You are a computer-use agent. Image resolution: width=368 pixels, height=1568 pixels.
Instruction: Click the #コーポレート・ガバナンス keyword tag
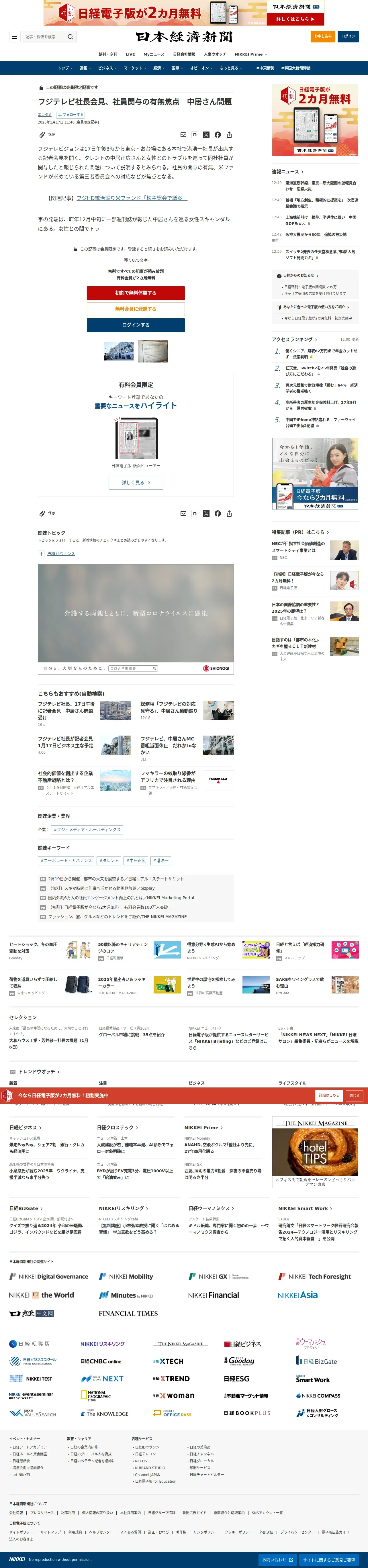coord(66,861)
